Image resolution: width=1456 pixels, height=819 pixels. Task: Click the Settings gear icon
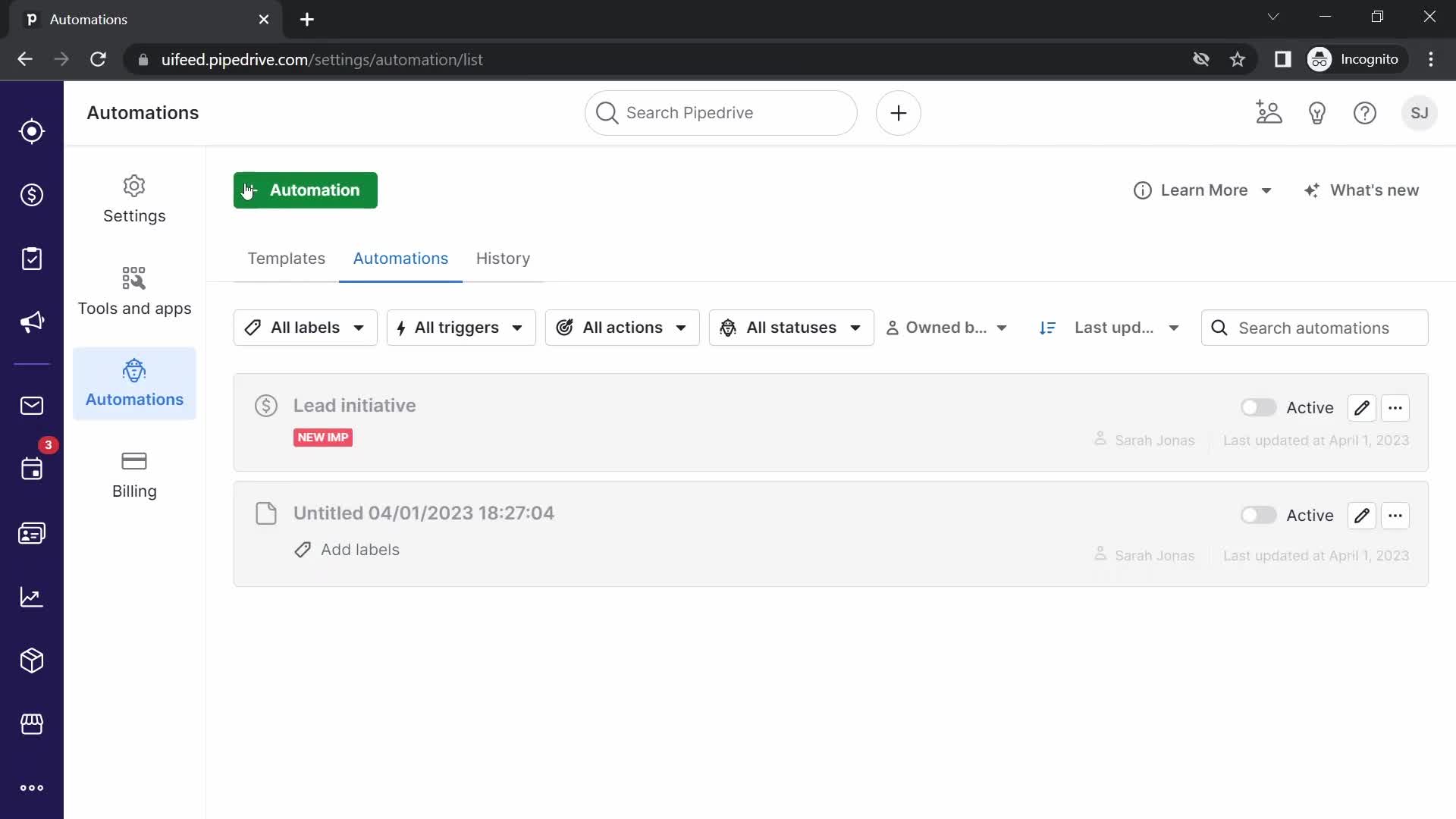[134, 186]
